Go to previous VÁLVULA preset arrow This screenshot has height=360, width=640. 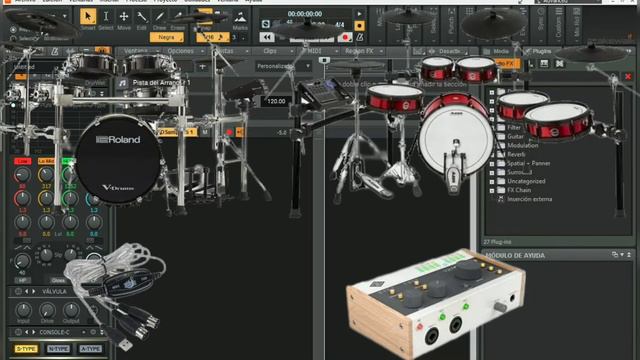click(x=27, y=291)
